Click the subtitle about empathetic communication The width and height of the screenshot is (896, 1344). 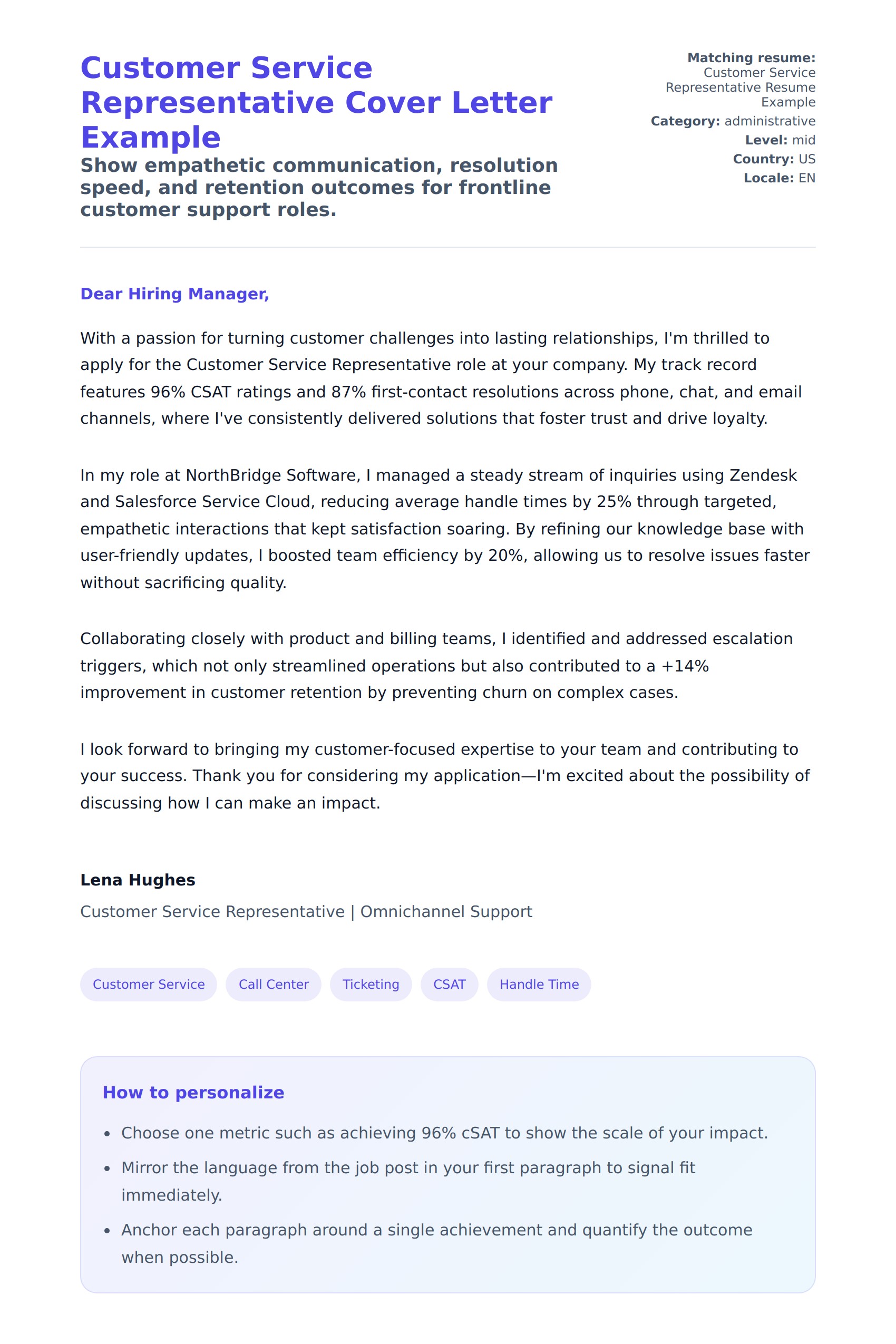[319, 188]
